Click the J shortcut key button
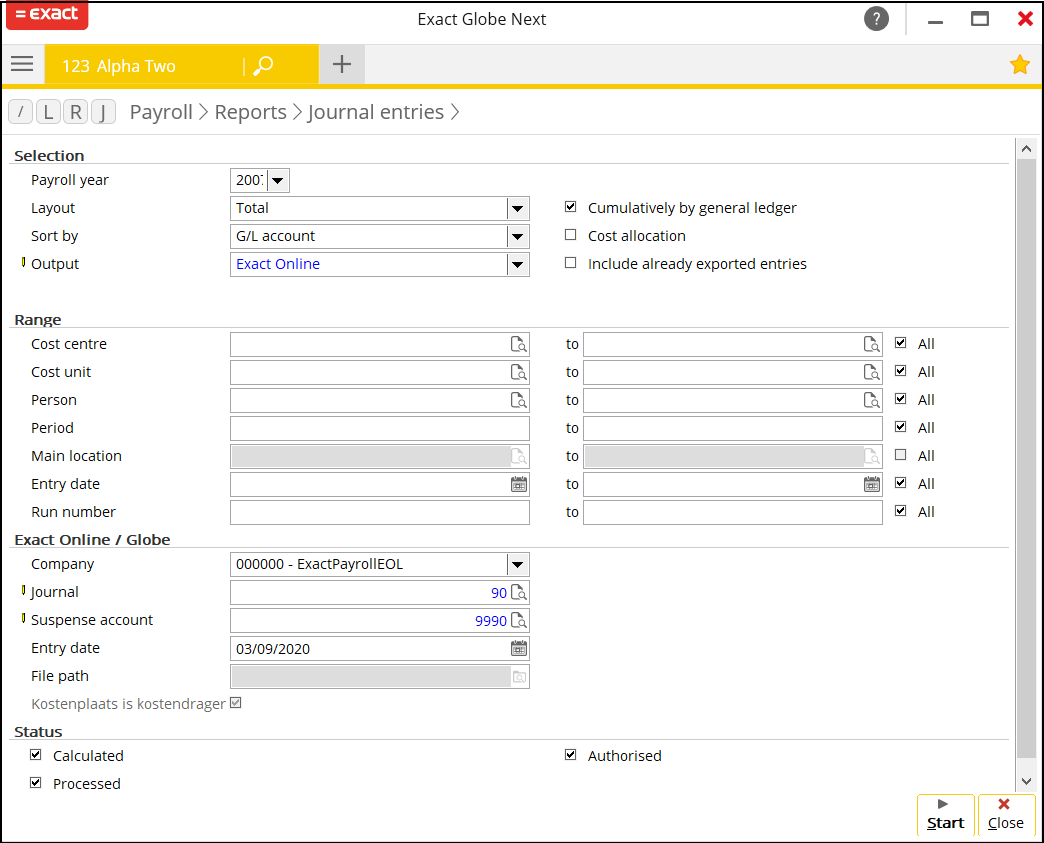This screenshot has height=843, width=1044. [103, 112]
